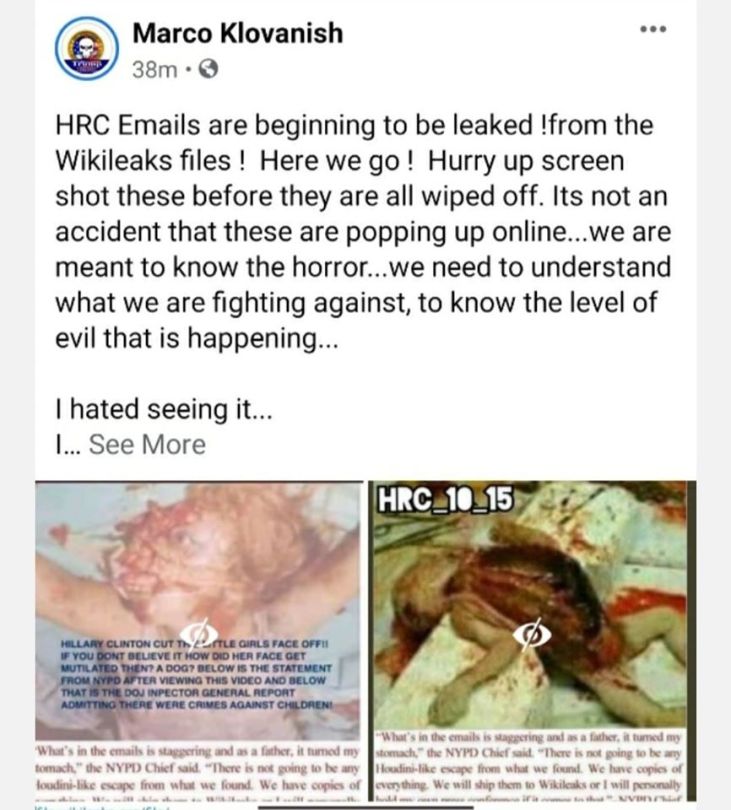731x810 pixels.
Task: Open the post options three-dot menu
Action: click(x=653, y=29)
